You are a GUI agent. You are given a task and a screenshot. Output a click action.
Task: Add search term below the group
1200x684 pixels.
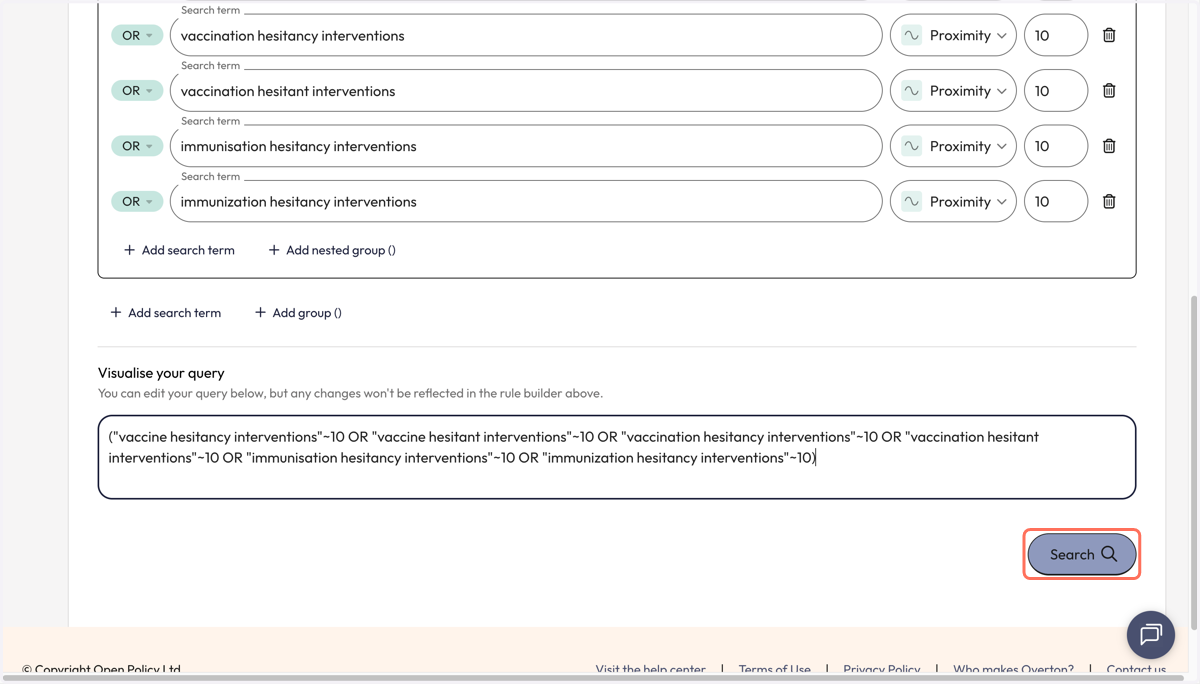165,312
